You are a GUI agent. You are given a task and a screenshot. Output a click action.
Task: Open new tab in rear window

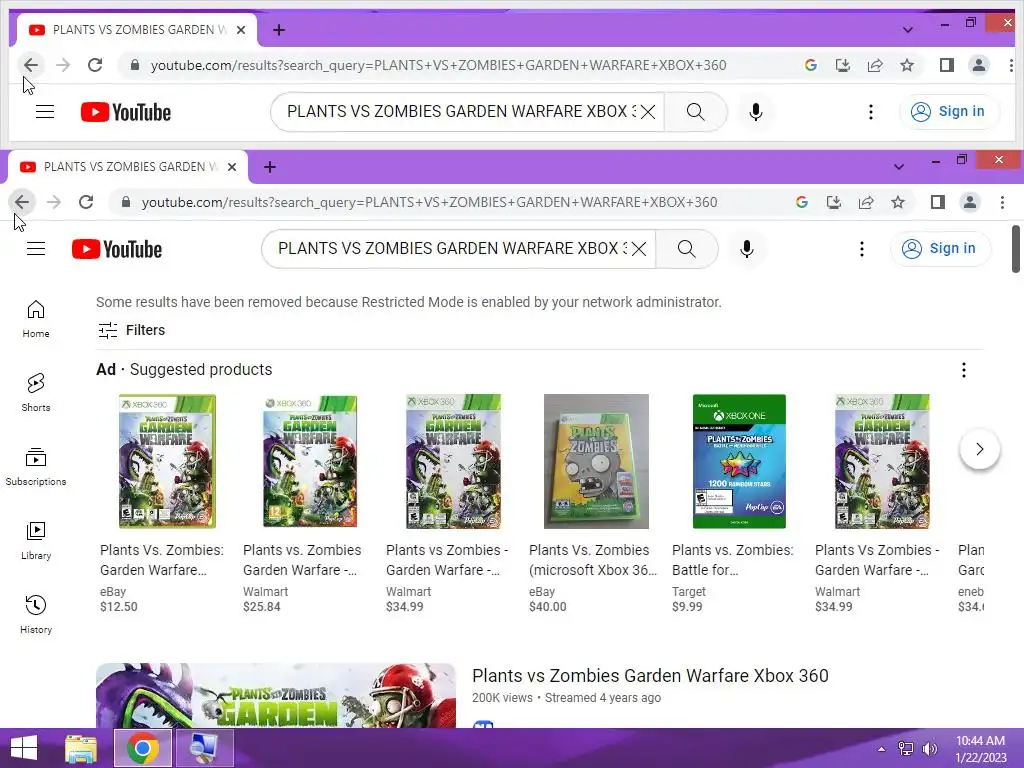(279, 30)
